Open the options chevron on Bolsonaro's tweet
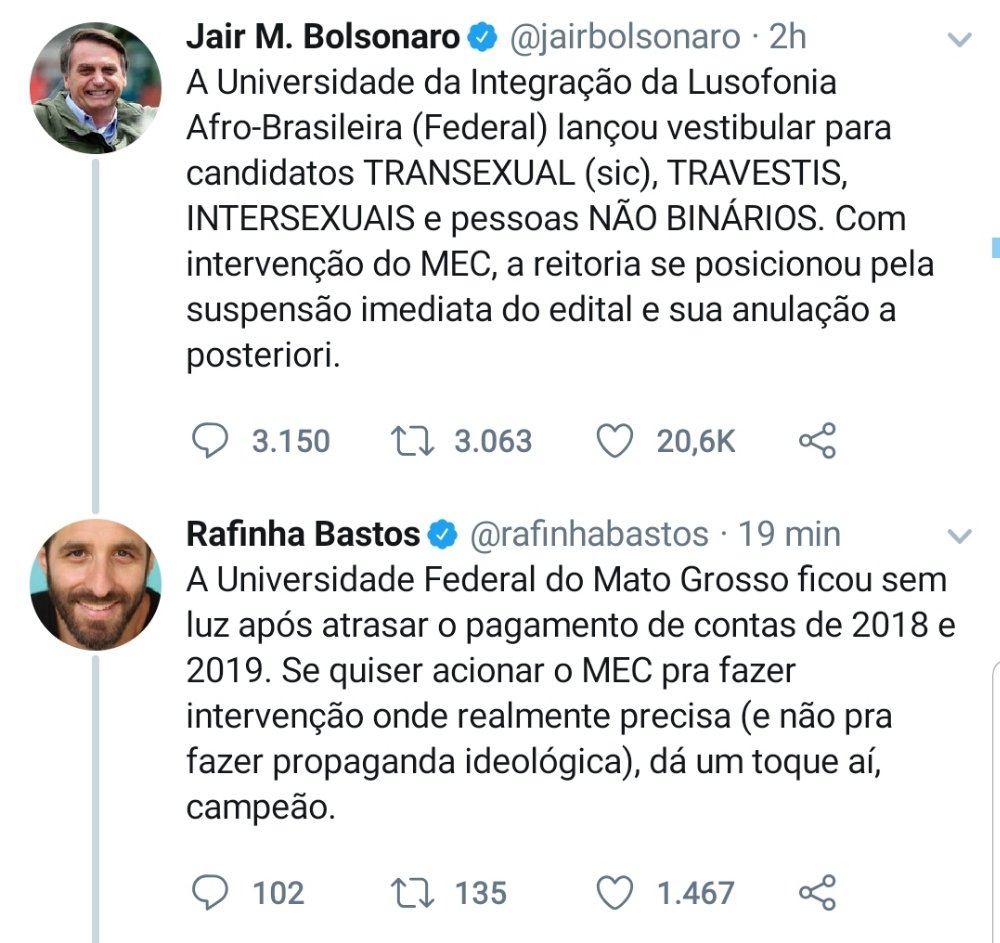1000x943 pixels. [x=959, y=40]
